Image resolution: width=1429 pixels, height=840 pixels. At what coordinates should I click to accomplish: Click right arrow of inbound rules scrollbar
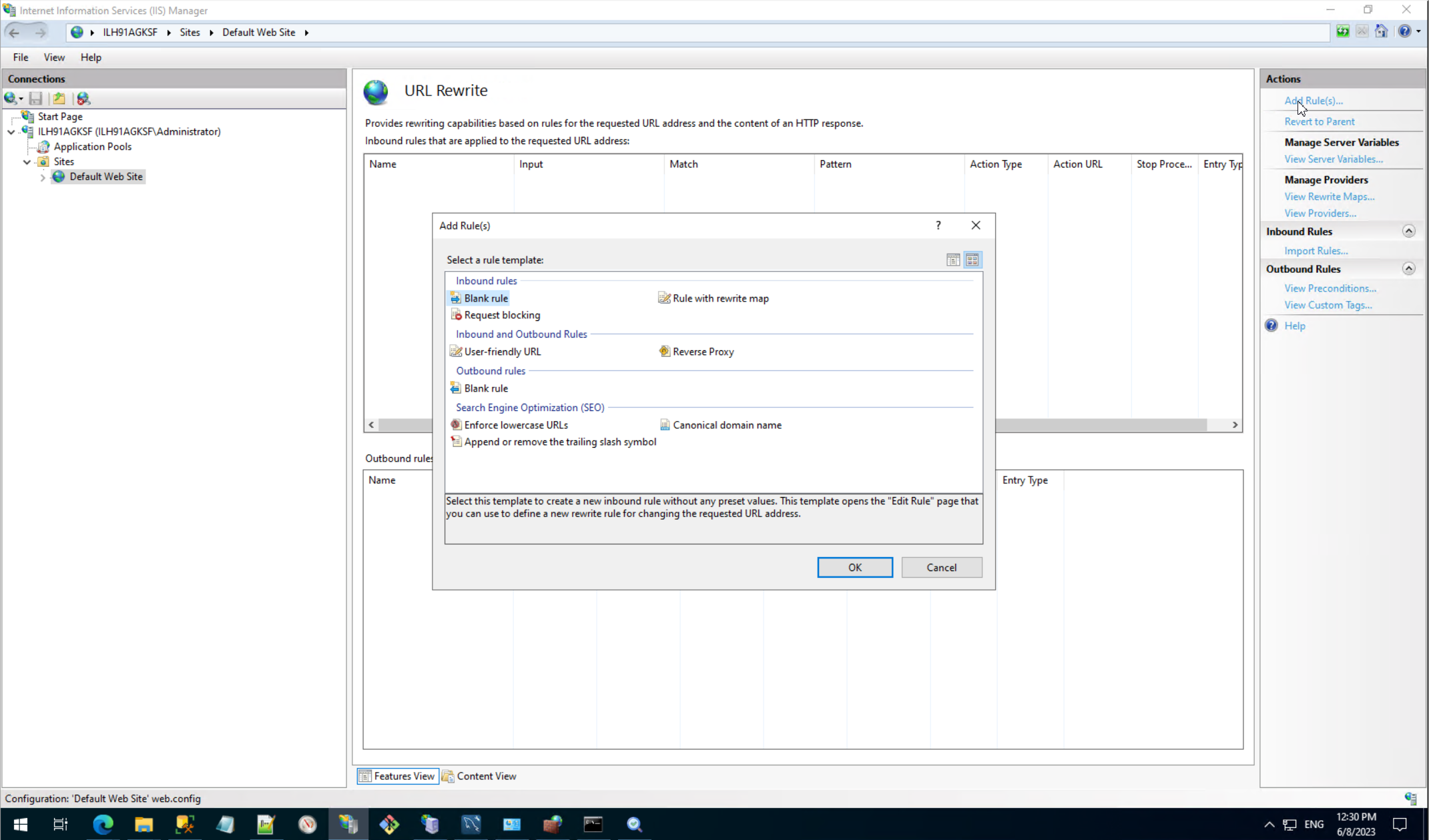click(1234, 425)
